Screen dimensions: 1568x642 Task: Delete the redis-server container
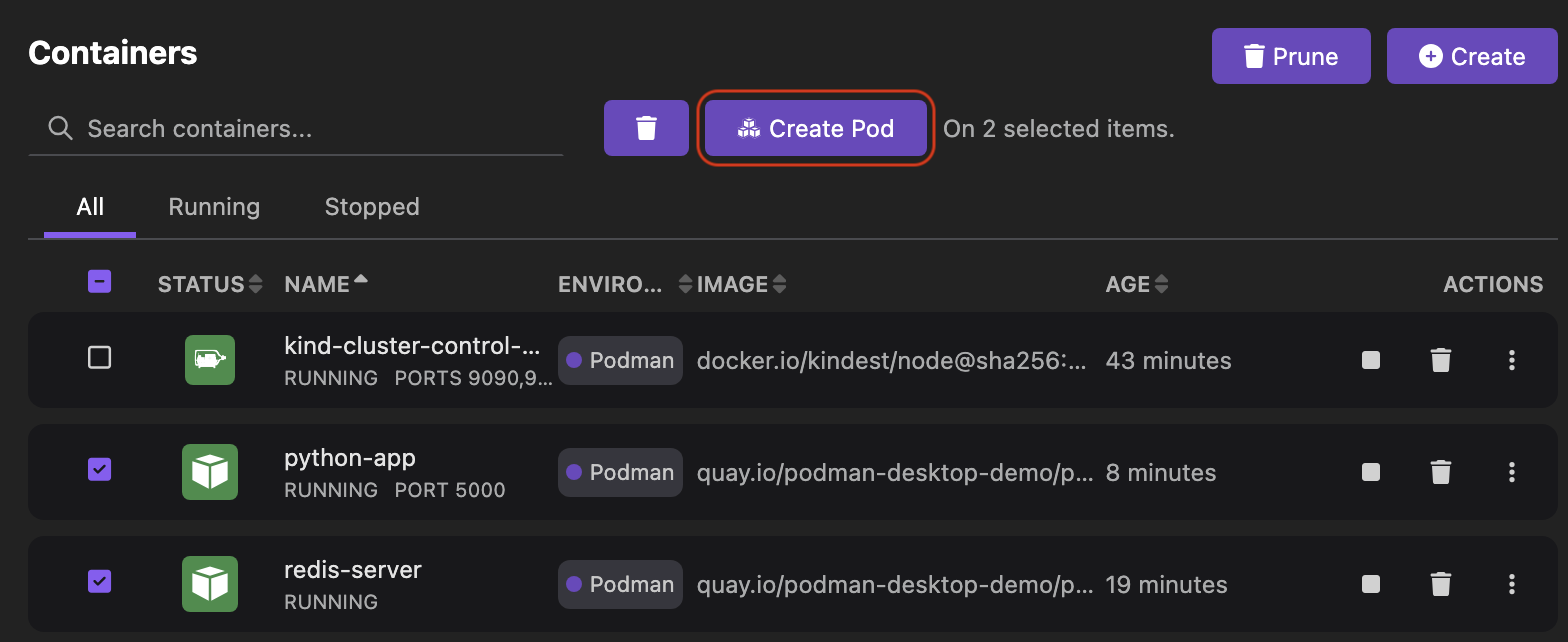[1440, 584]
